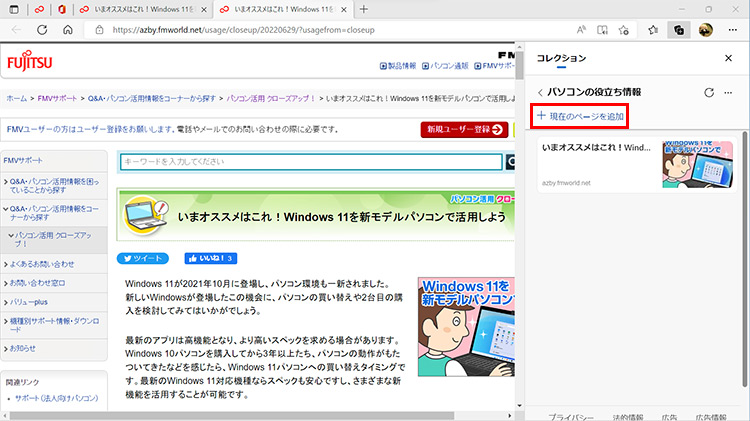This screenshot has width=750, height=421.
Task: Refresh the collection with sync icon
Action: [x=709, y=92]
